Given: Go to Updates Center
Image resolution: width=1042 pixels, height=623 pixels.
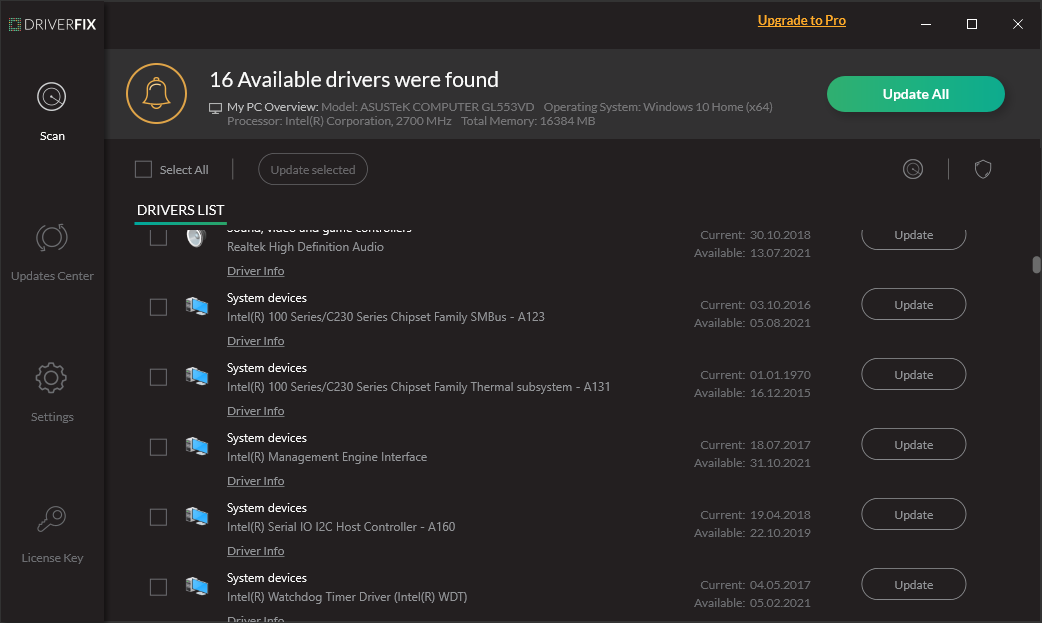Looking at the screenshot, I should pos(52,238).
